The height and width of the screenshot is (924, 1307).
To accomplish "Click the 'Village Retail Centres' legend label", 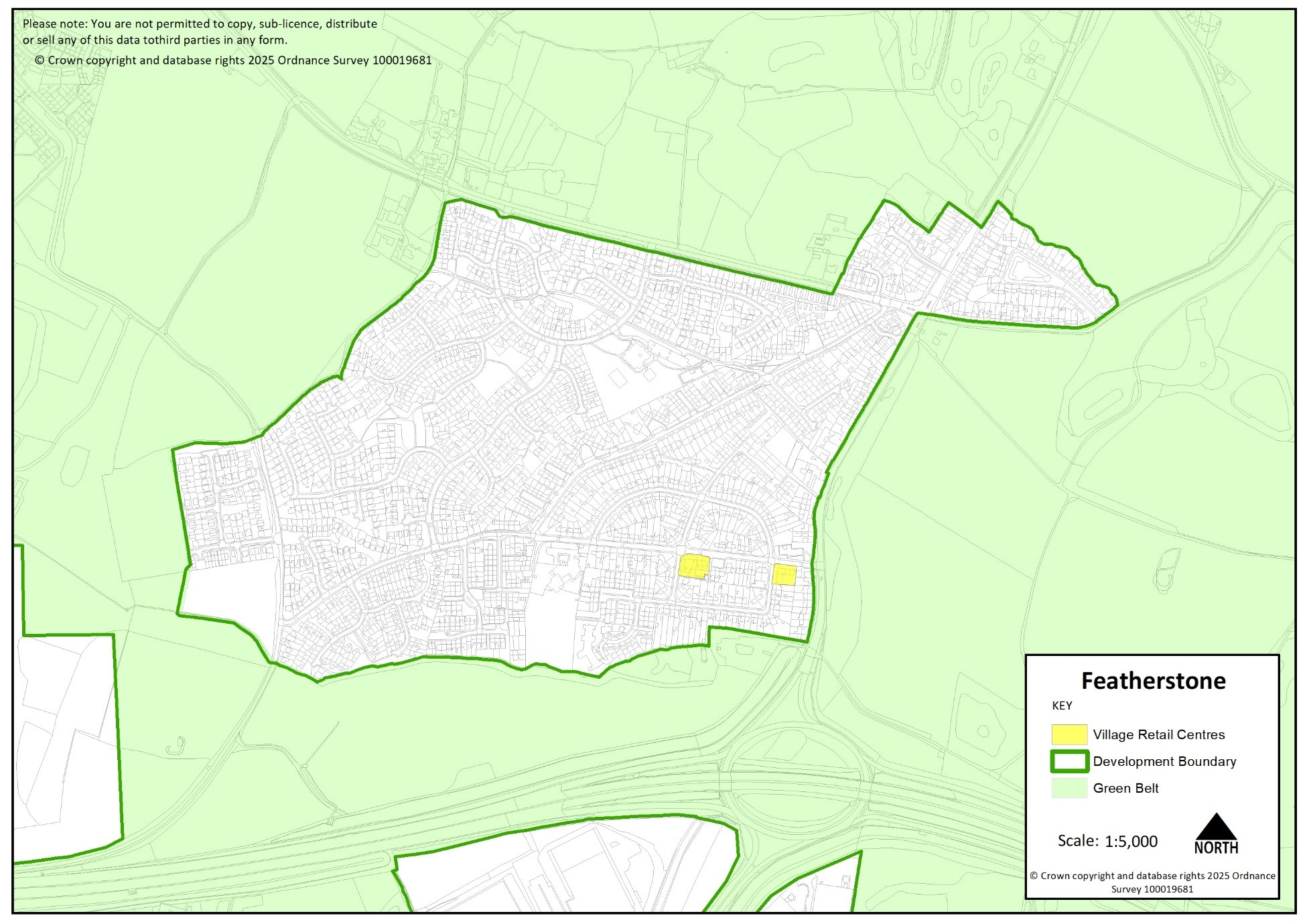I will (1158, 734).
